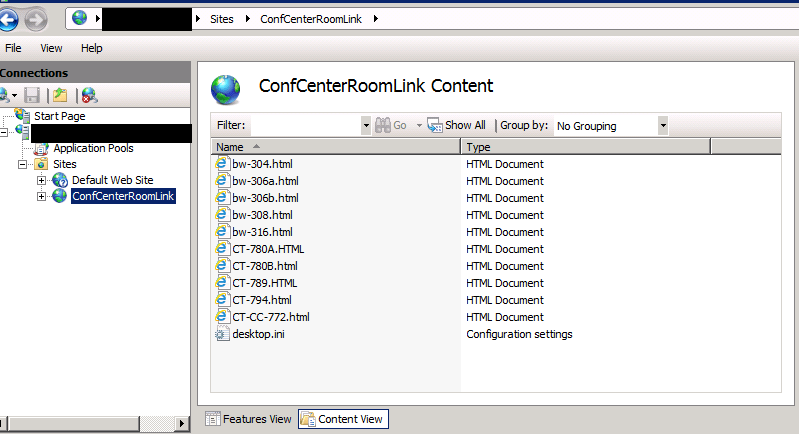
Task: Collapse the server node in Connections tree
Action: tap(4, 132)
